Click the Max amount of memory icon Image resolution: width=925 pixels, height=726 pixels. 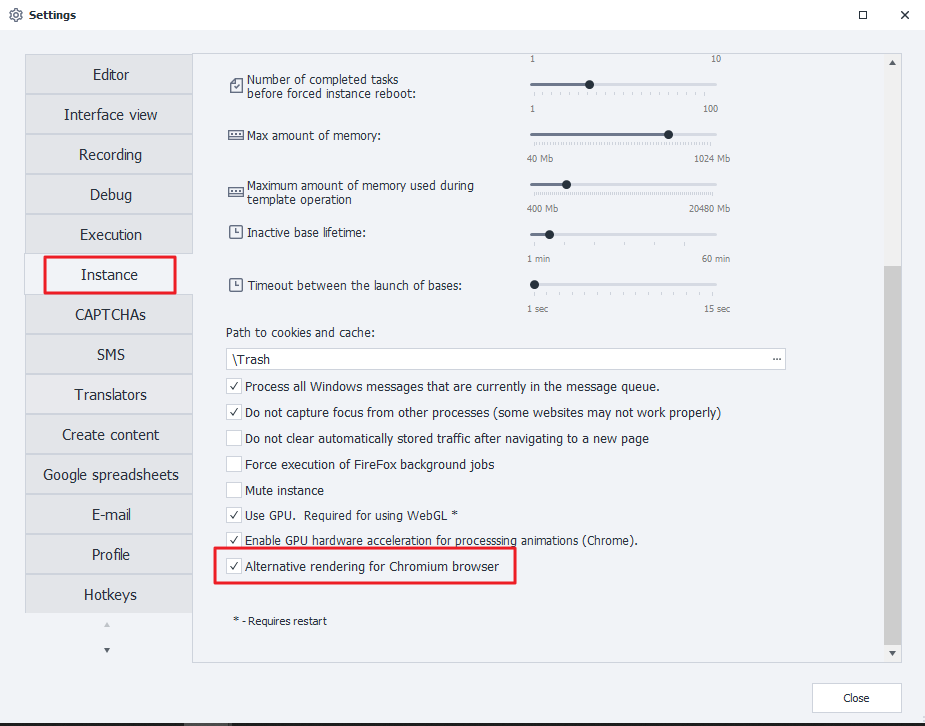click(x=236, y=135)
